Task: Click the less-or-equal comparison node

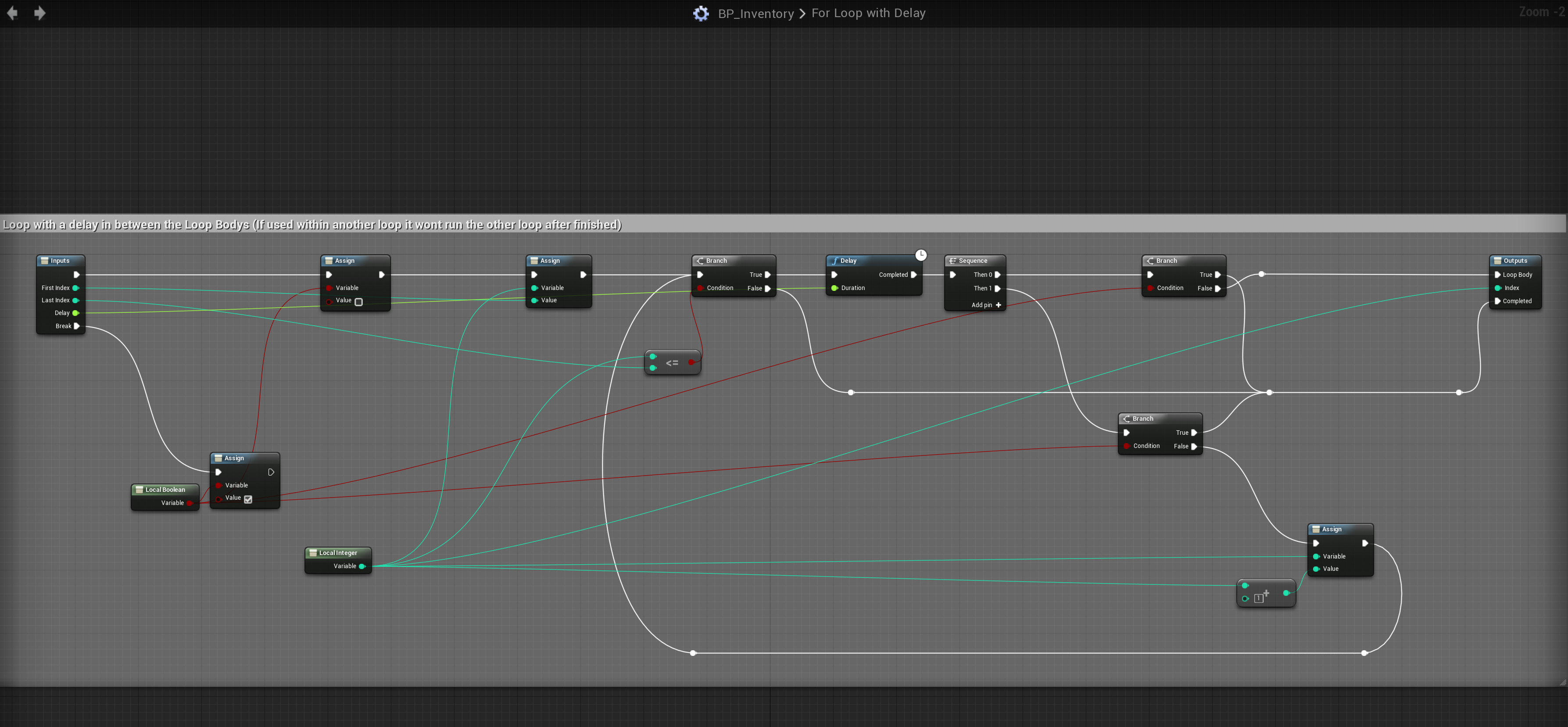Action: (x=672, y=363)
